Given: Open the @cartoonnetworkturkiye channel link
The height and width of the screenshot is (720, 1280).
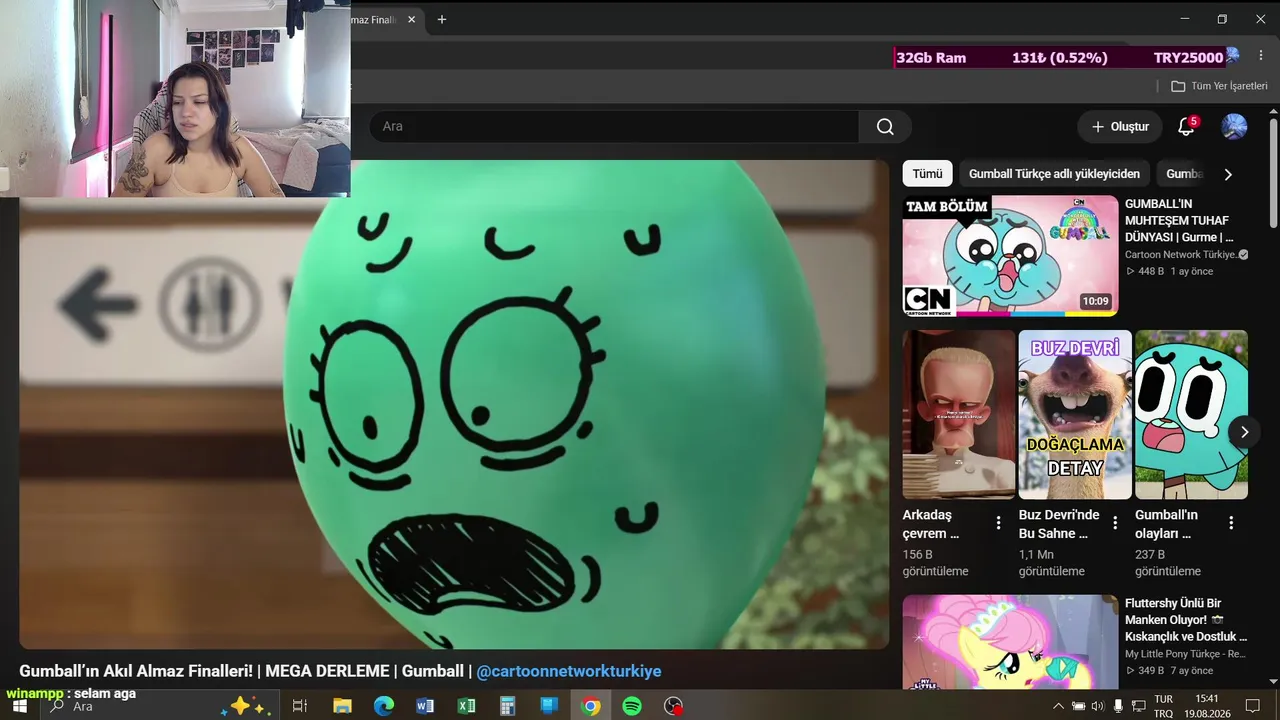Looking at the screenshot, I should coord(569,671).
